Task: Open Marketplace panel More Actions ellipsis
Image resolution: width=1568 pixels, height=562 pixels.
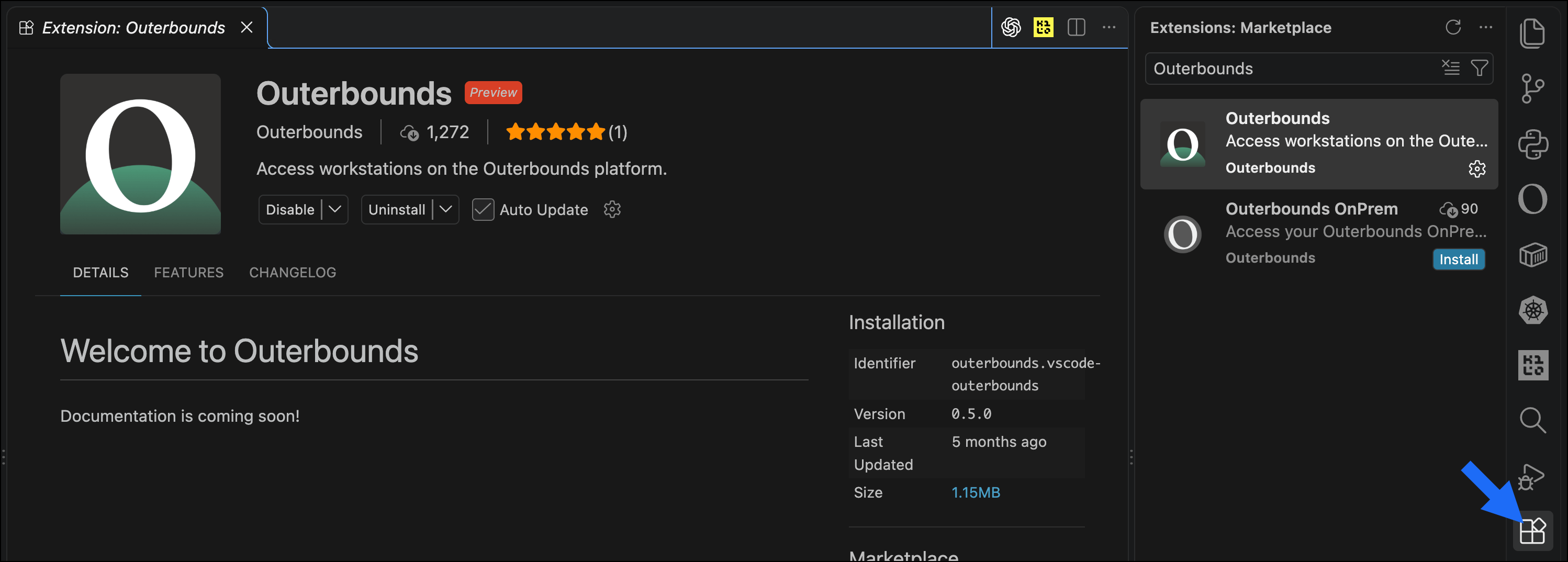Action: (x=1486, y=27)
